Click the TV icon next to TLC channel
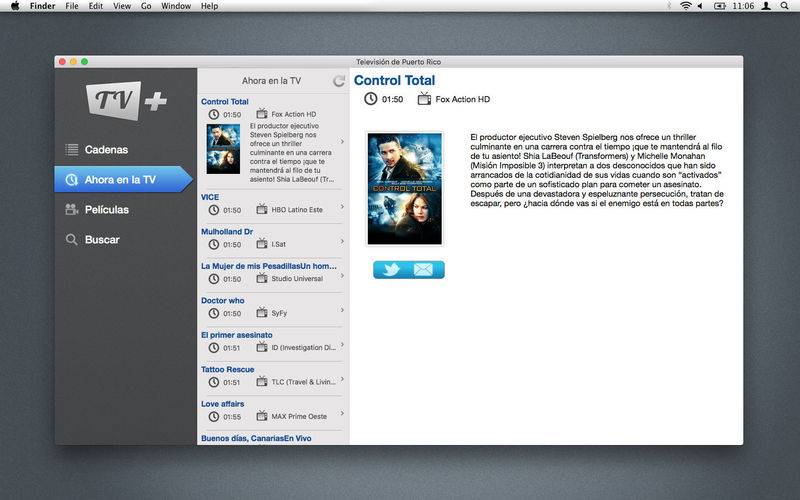 (262, 381)
